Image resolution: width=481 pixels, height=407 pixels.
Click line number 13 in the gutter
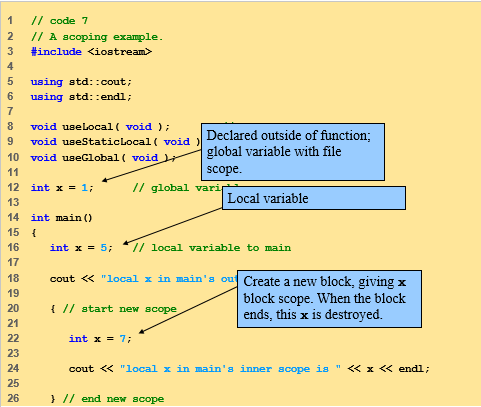click(13, 202)
